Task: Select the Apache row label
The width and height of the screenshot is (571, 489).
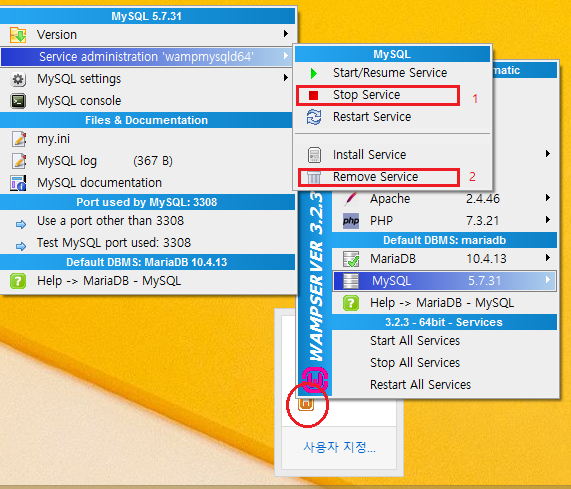Action: pyautogui.click(x=390, y=199)
